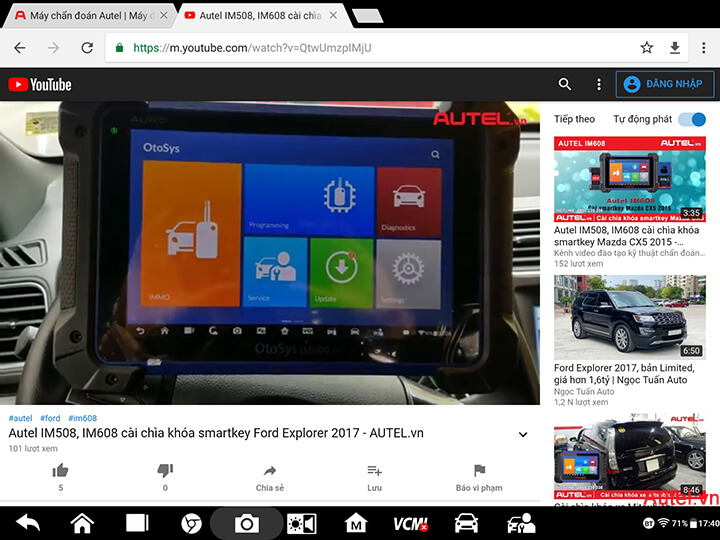The image size is (720, 540).
Task: Like the video with thumbs-up icon
Action: coord(60,470)
